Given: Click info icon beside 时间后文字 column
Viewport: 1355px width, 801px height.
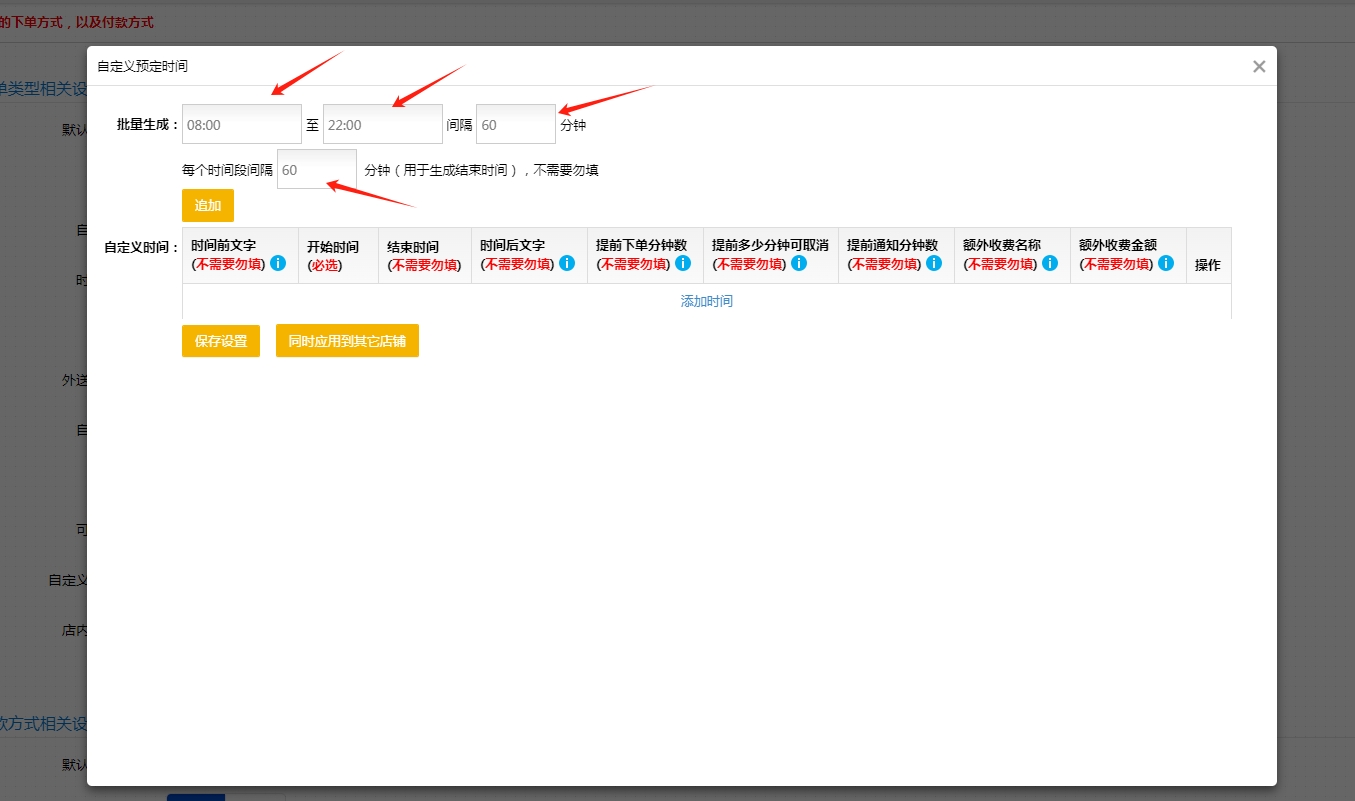Looking at the screenshot, I should click(x=567, y=263).
